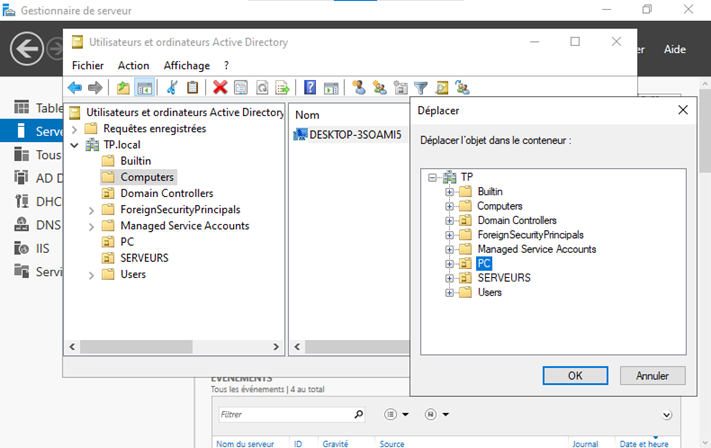Screen dimensions: 711x448
Task: Open the Fichier menu
Action: click(x=88, y=65)
